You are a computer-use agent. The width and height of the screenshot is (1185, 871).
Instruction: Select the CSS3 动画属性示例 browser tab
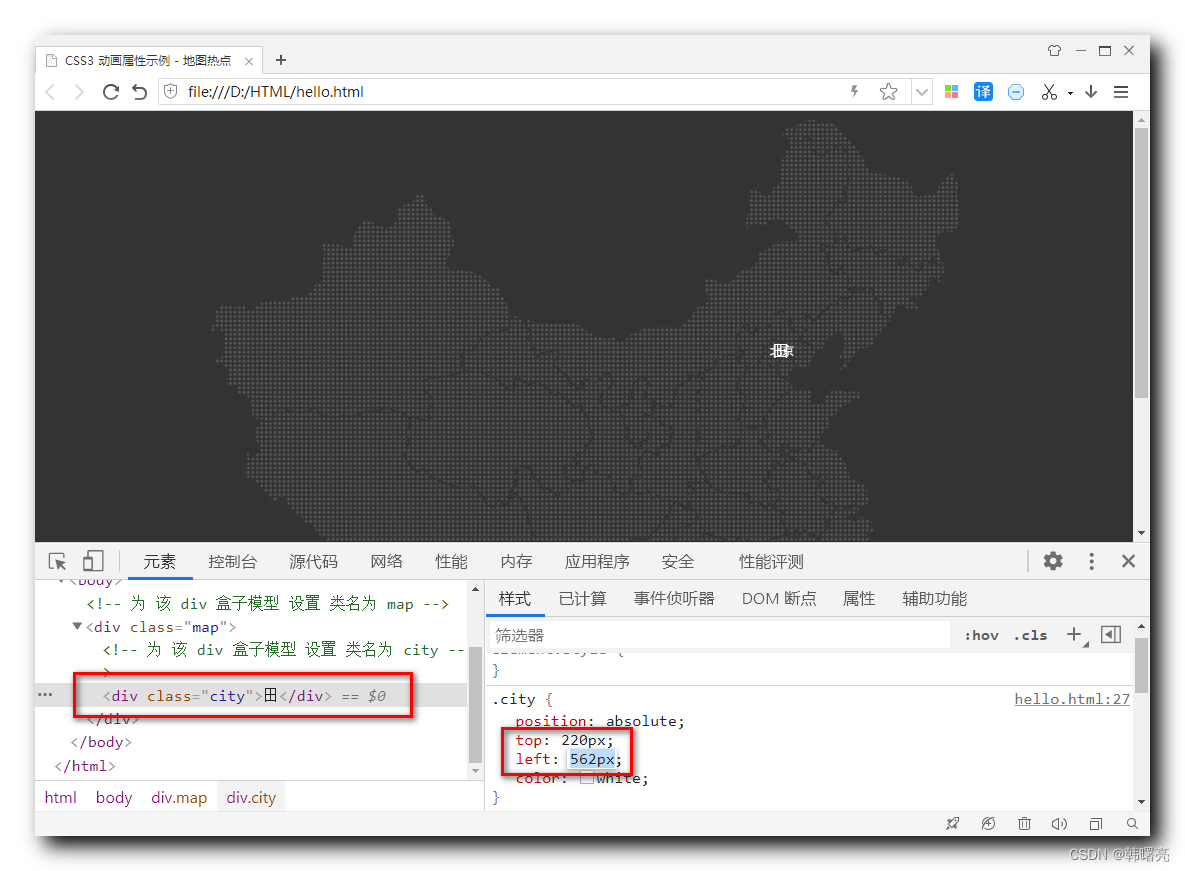click(149, 60)
